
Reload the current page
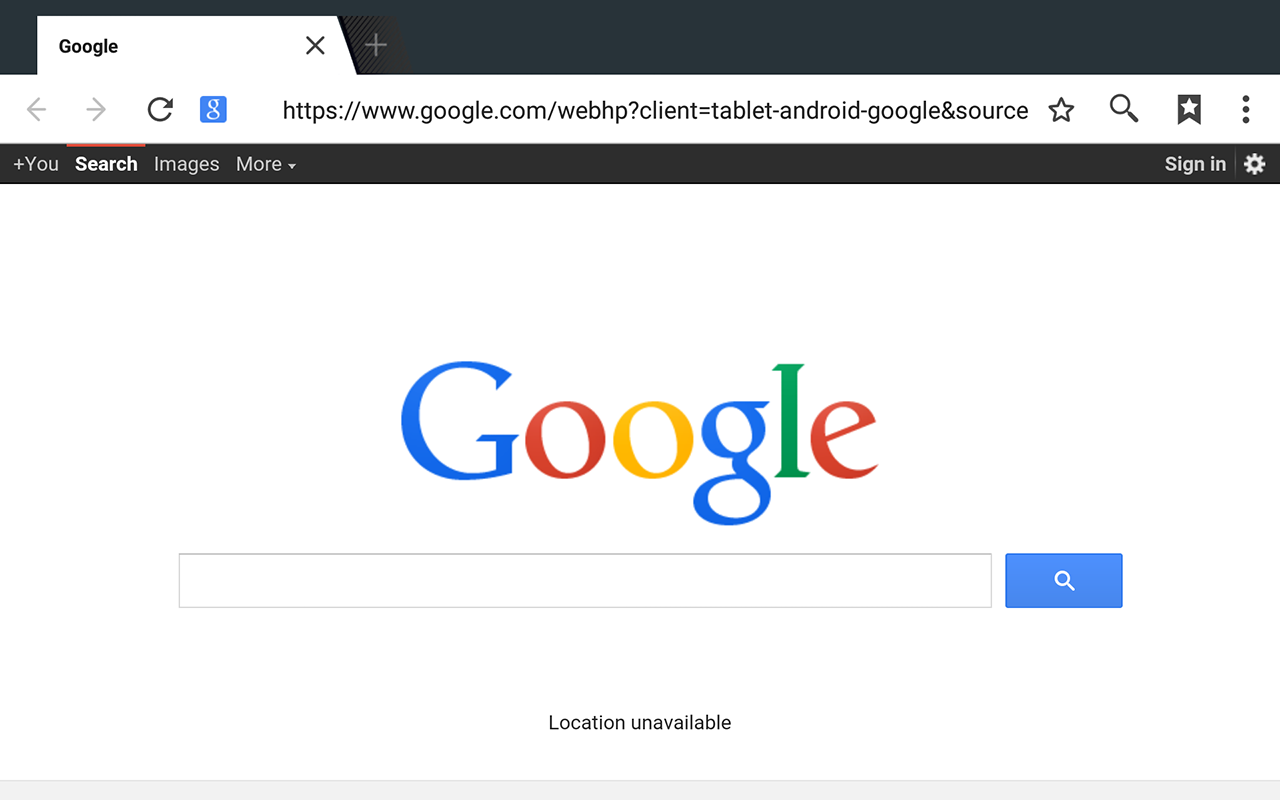[x=160, y=109]
